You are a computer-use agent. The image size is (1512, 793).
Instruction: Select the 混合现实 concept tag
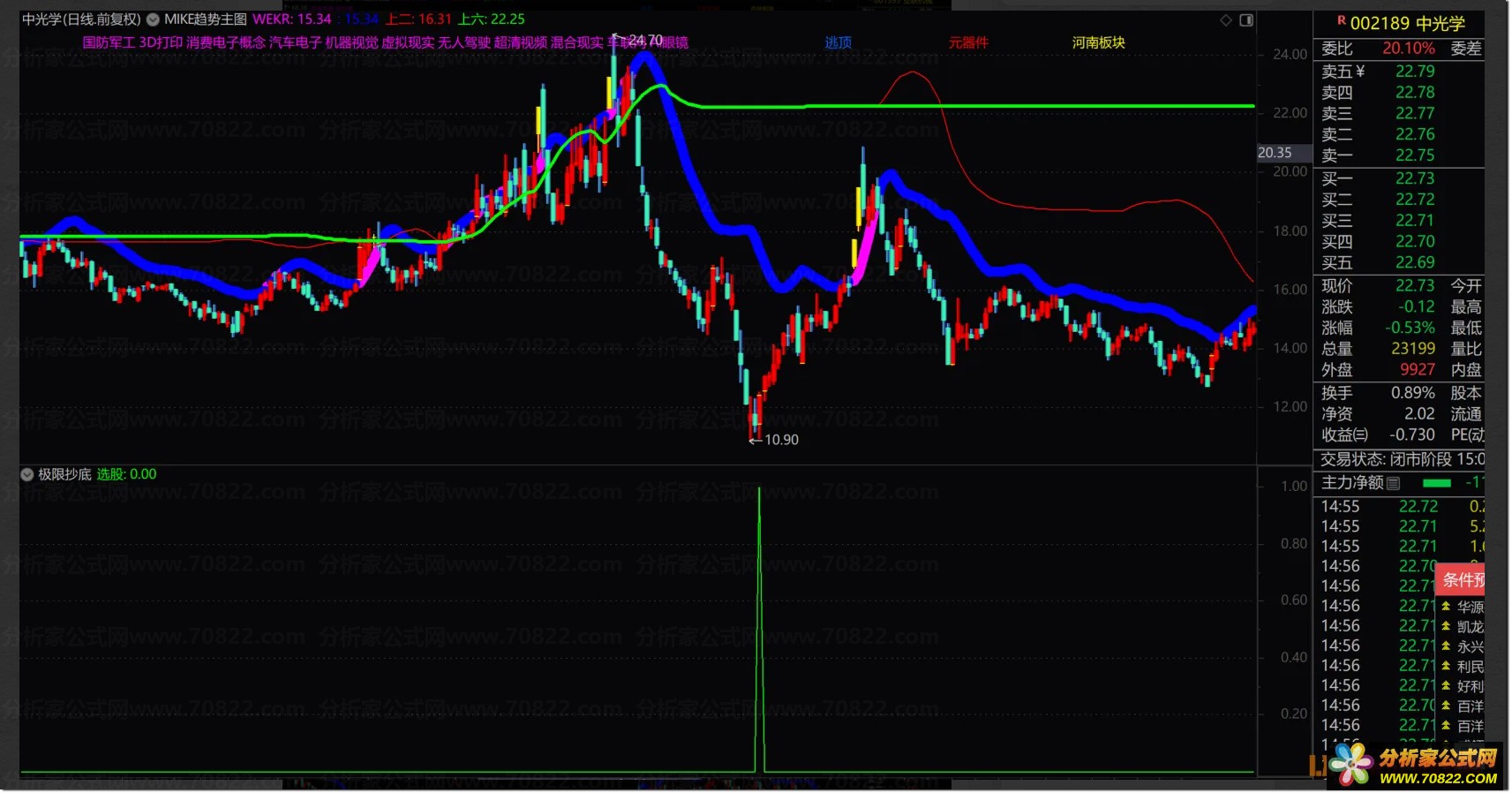pos(577,42)
